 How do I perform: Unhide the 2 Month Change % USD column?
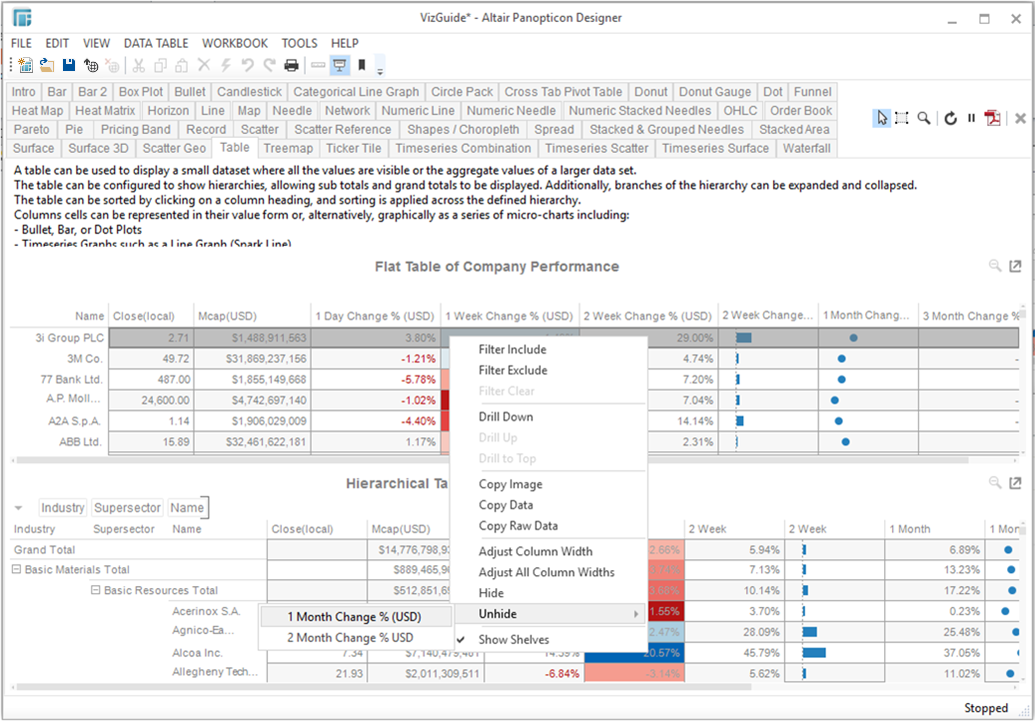[x=350, y=638]
